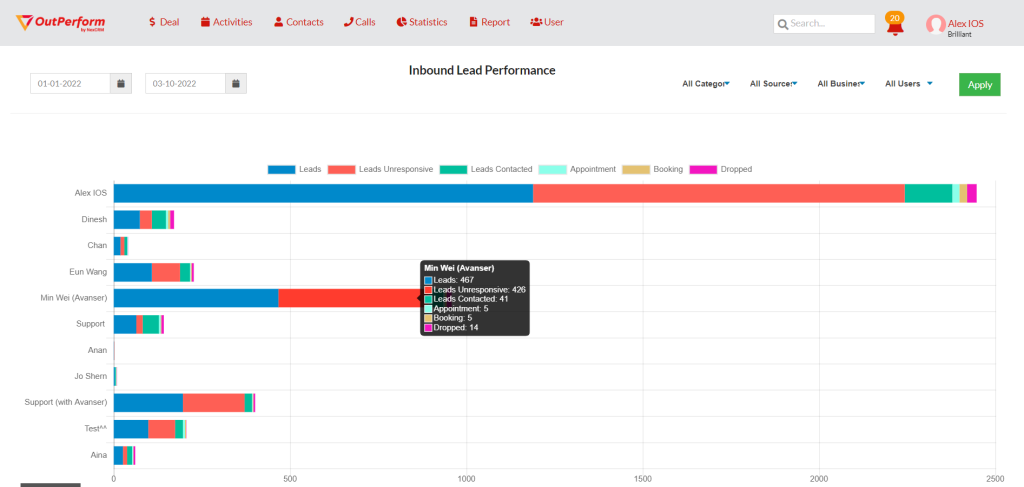
Task: Click the start date input field
Action: point(69,84)
